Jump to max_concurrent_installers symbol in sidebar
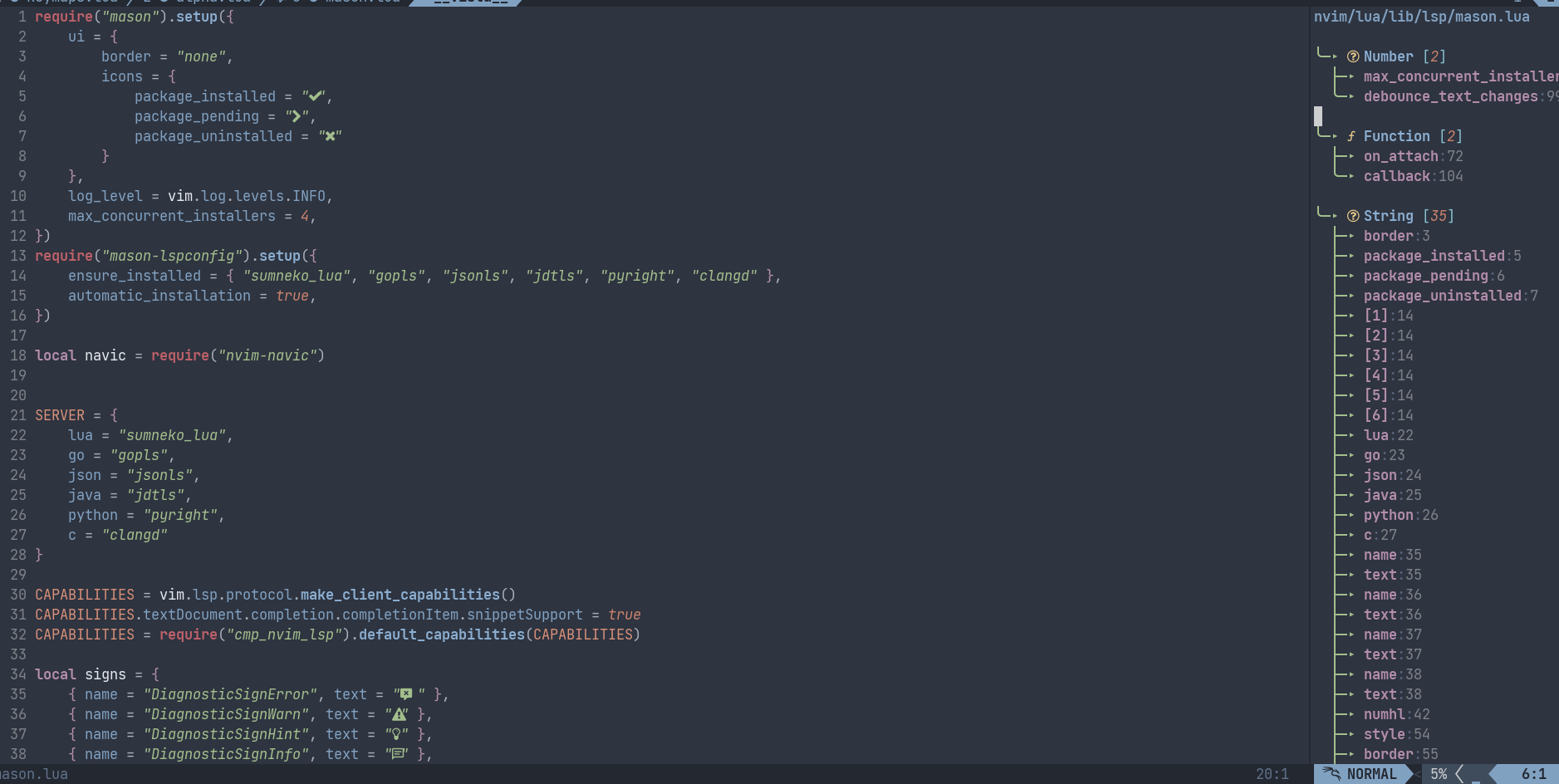Viewport: 1559px width, 784px height. click(x=1461, y=76)
